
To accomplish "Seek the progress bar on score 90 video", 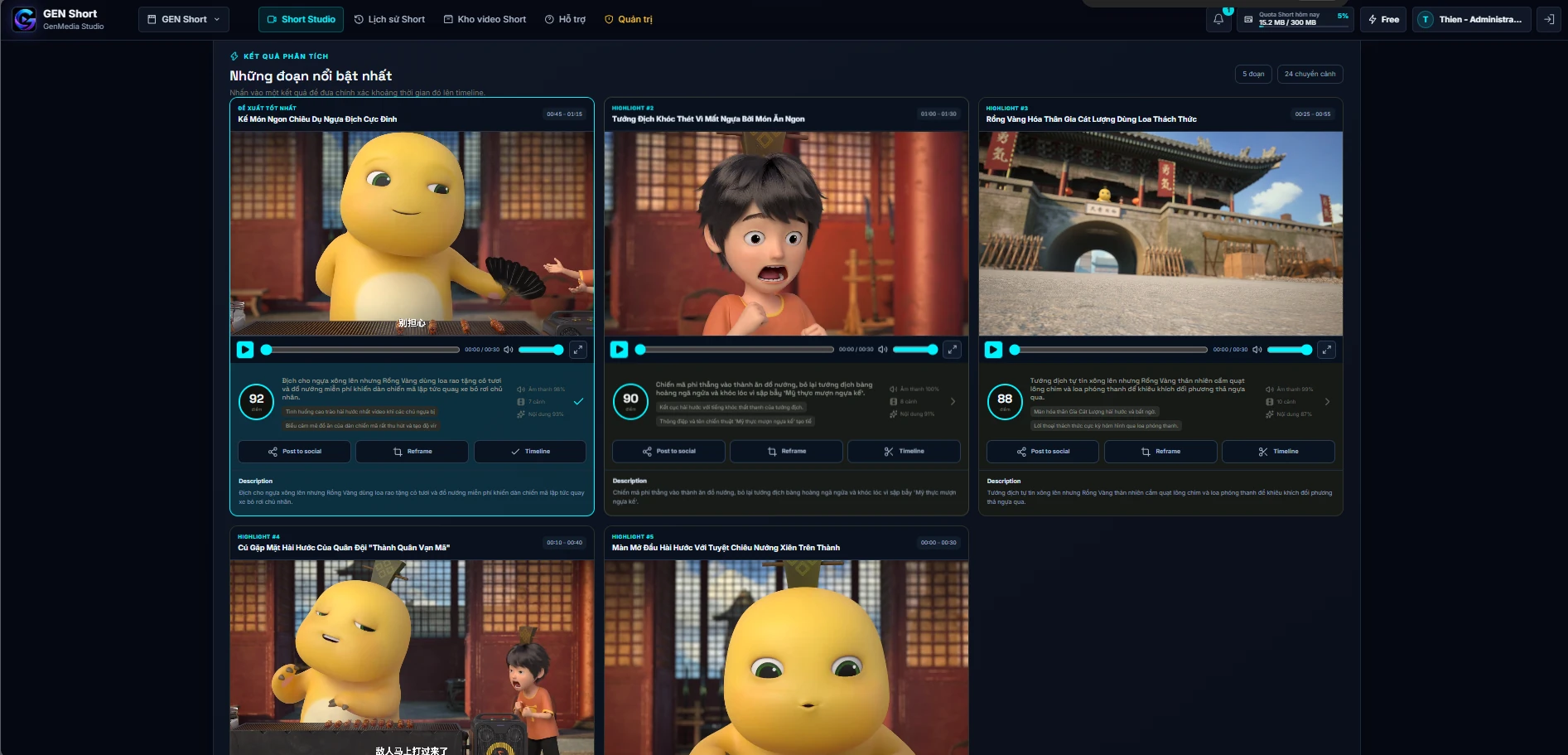I will click(x=735, y=350).
